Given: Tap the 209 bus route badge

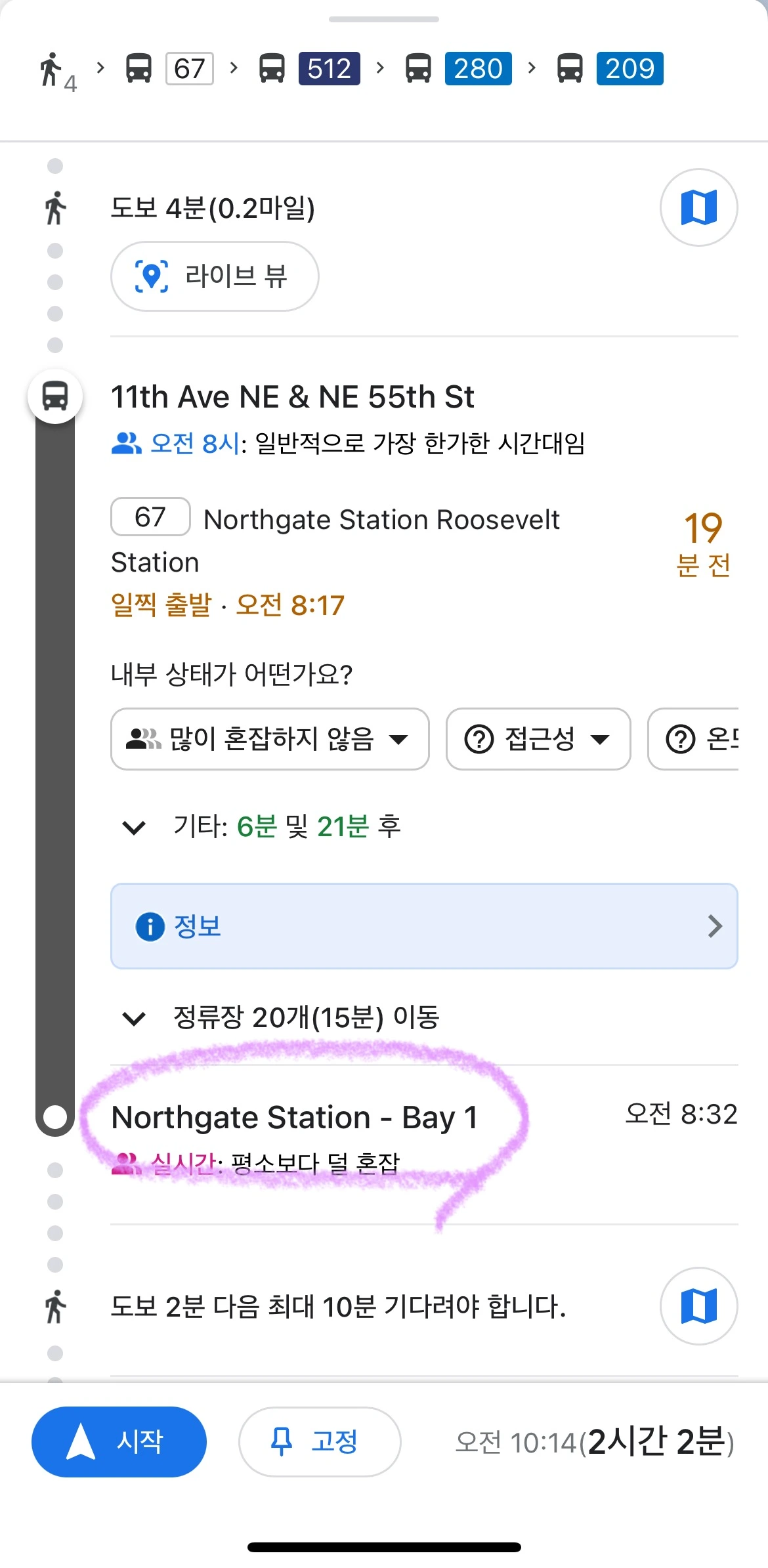Looking at the screenshot, I should pyautogui.click(x=629, y=68).
